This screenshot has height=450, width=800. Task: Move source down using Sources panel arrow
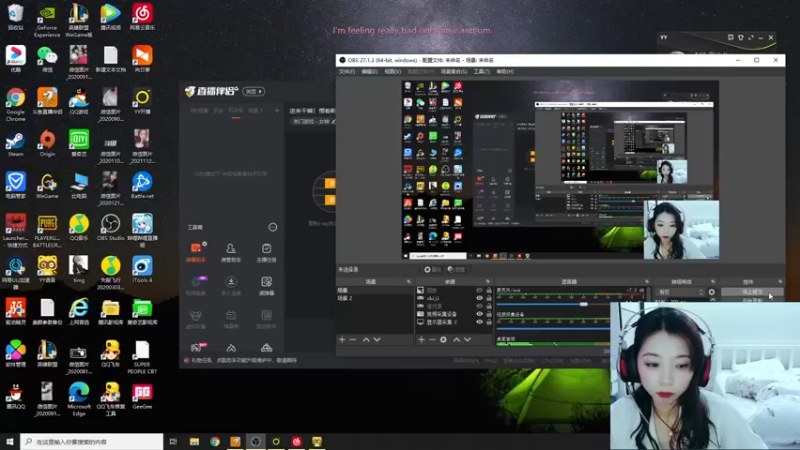(467, 340)
